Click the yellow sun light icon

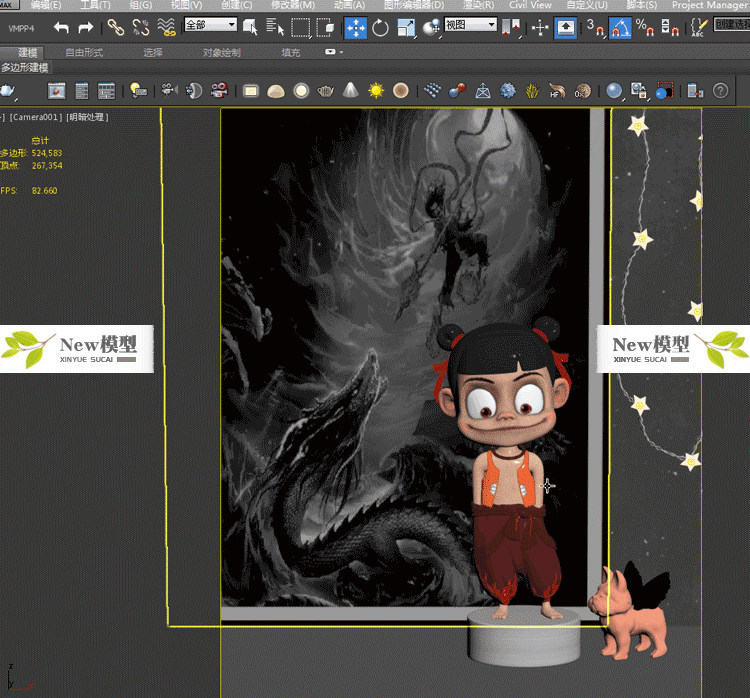pyautogui.click(x=376, y=91)
